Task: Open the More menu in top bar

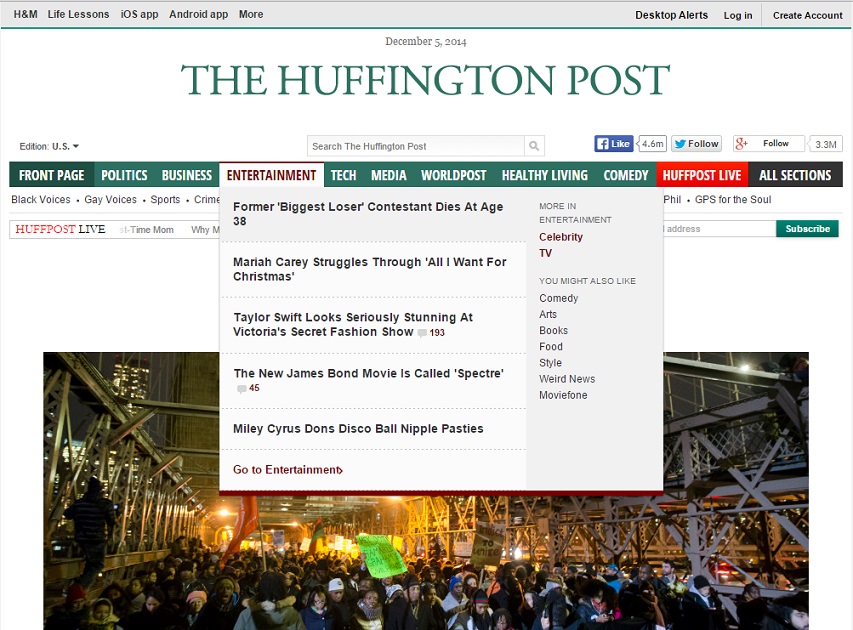Action: pyautogui.click(x=250, y=14)
